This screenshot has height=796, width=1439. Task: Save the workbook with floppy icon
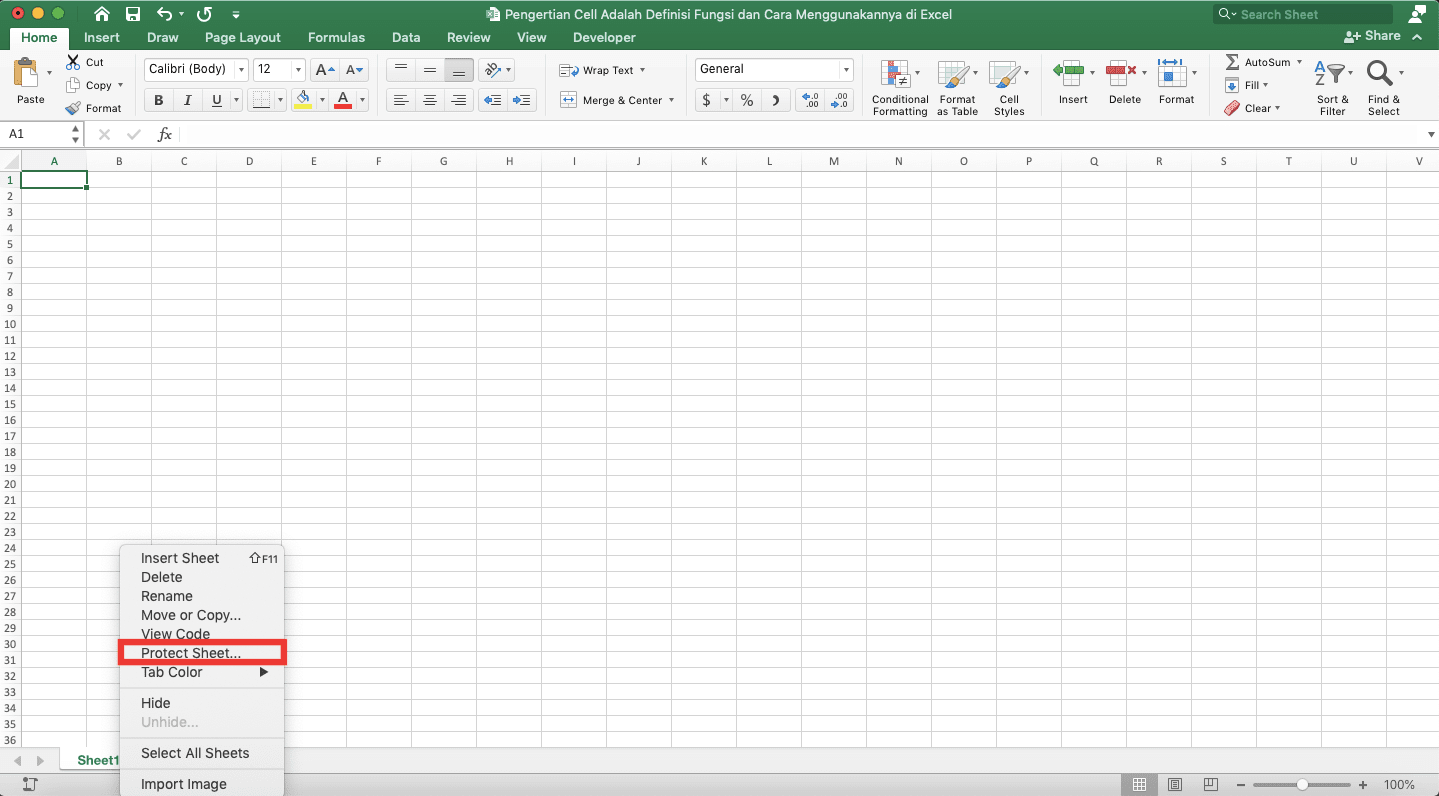point(133,14)
